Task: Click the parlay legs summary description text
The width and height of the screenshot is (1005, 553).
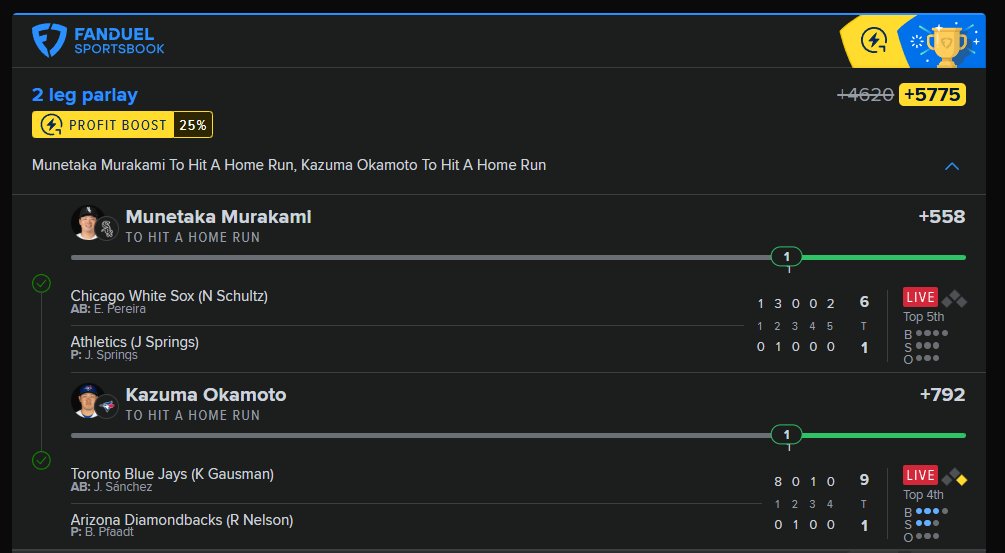Action: coord(289,165)
